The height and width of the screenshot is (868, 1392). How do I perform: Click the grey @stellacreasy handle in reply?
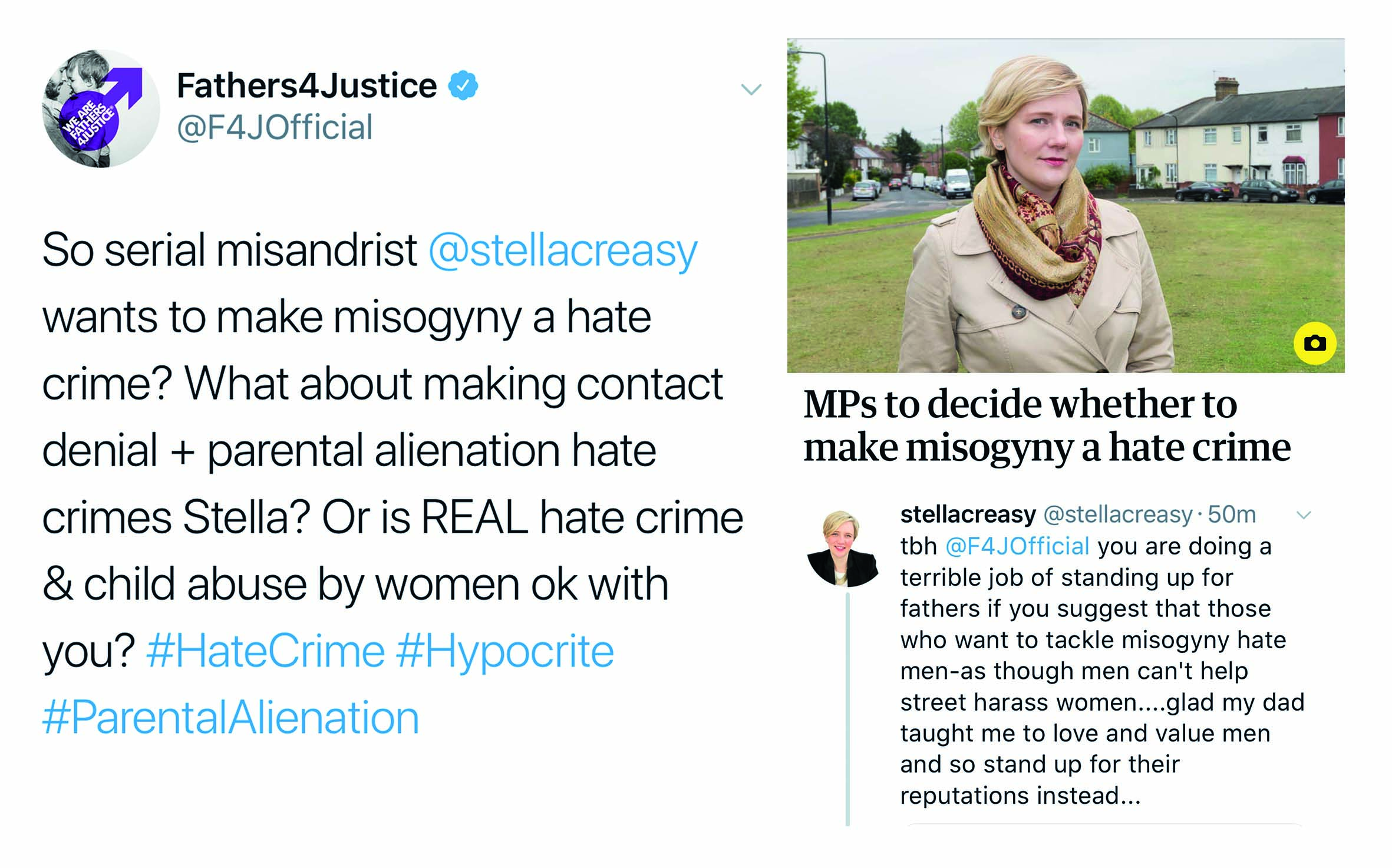(1118, 515)
